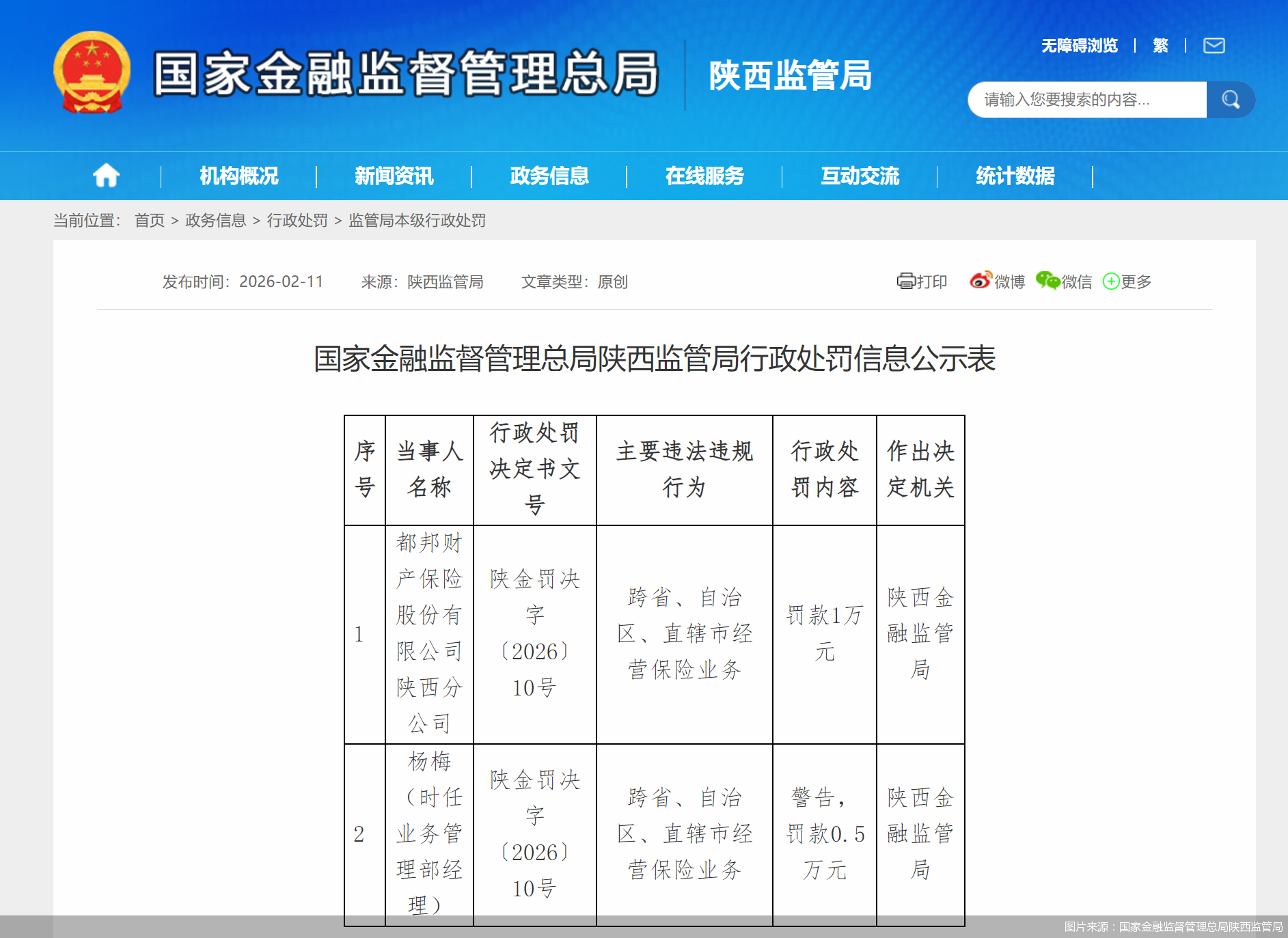The width and height of the screenshot is (1288, 938).
Task: Open the 统计数据 menu
Action: pos(1015,176)
